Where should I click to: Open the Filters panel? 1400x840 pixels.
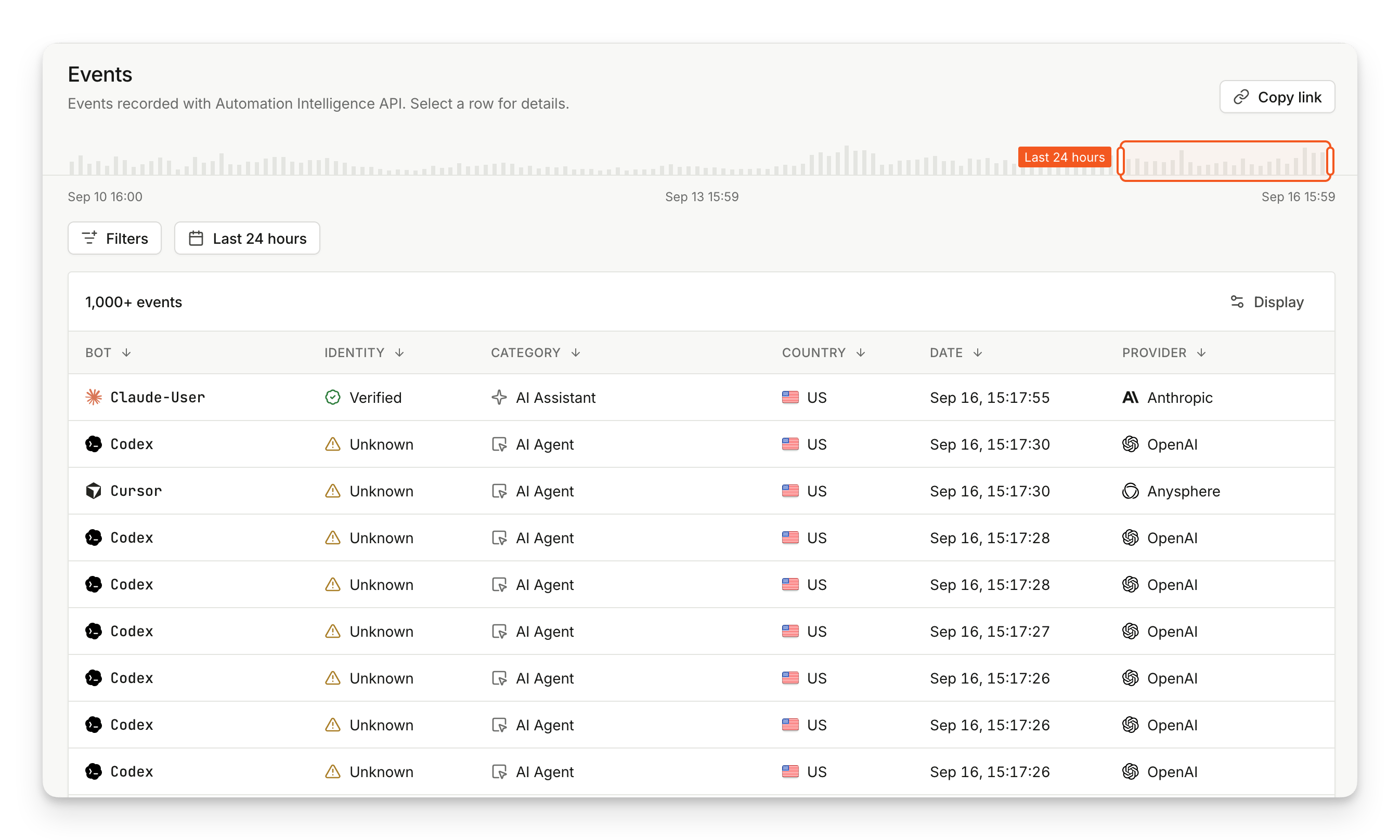pyautogui.click(x=114, y=238)
